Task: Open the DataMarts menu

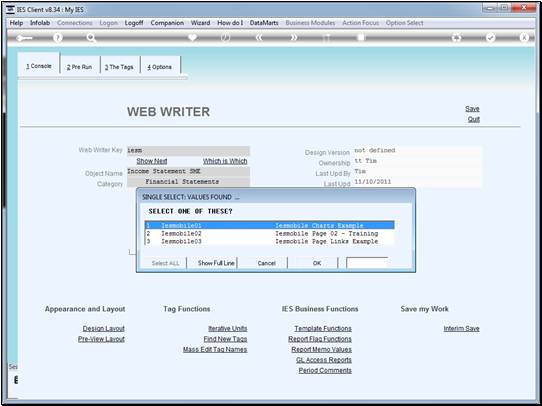Action: pos(264,23)
